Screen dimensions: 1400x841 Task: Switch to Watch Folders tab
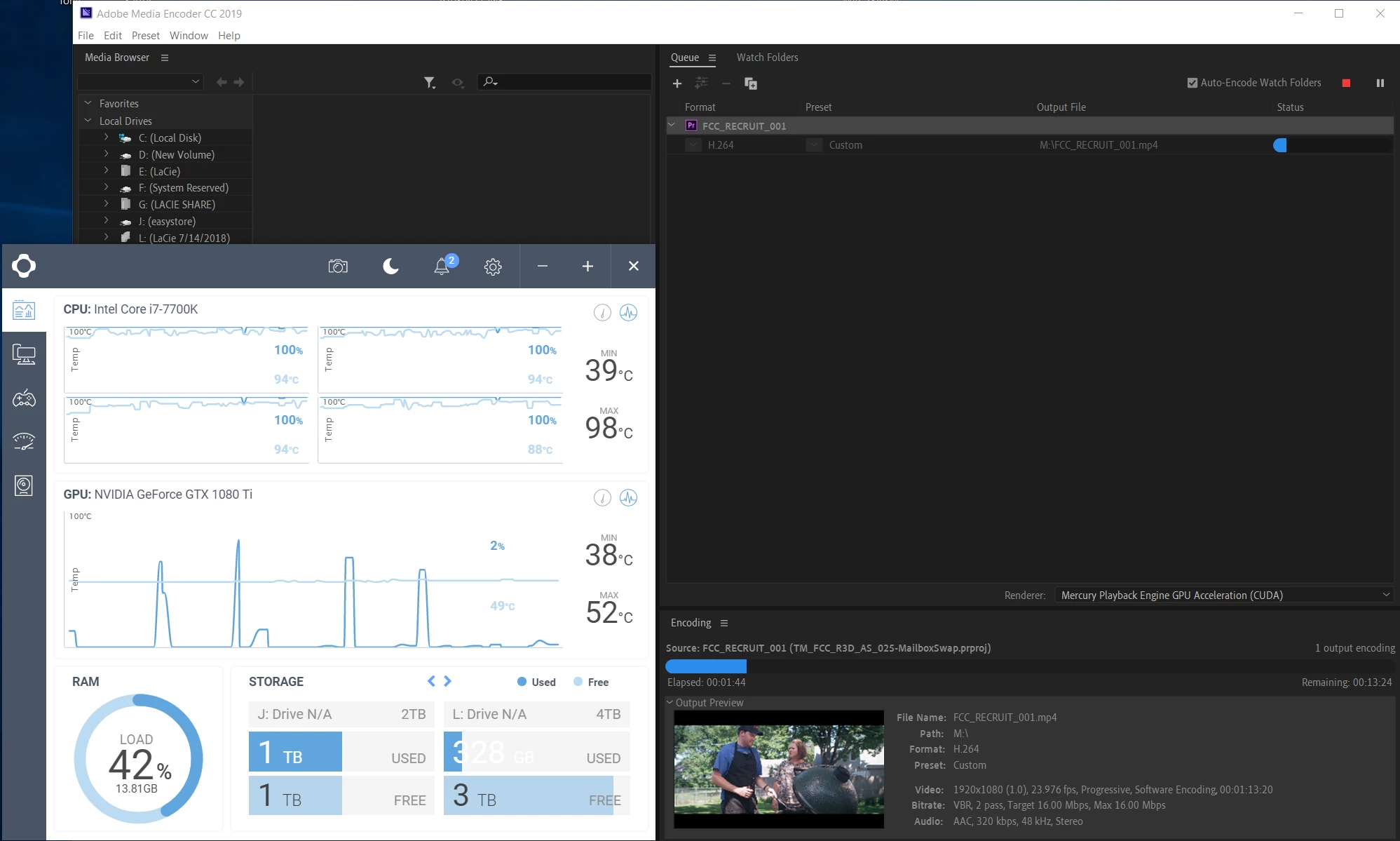point(767,58)
